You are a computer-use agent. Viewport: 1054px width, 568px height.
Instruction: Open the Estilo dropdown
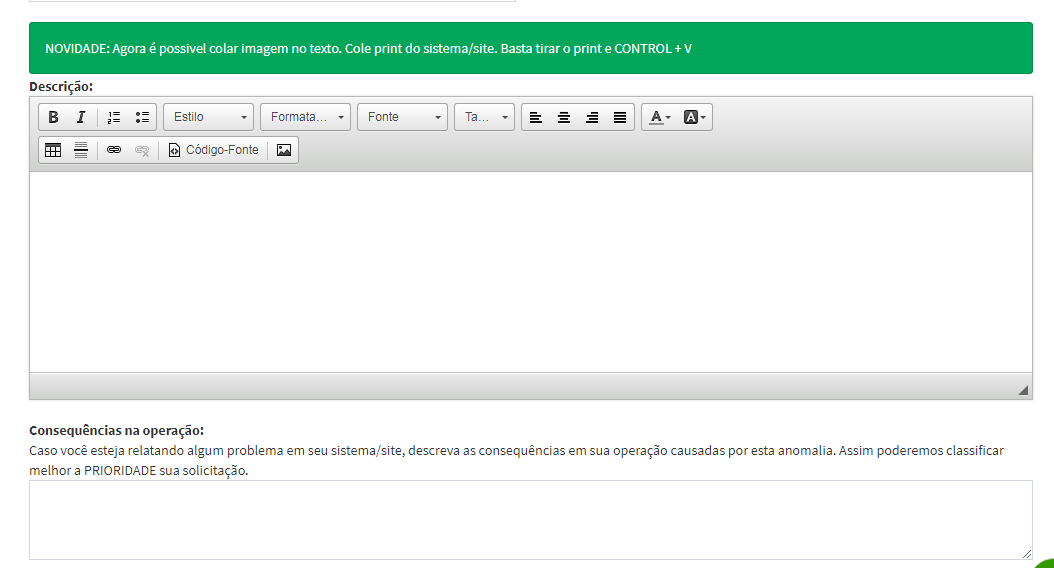pos(208,117)
